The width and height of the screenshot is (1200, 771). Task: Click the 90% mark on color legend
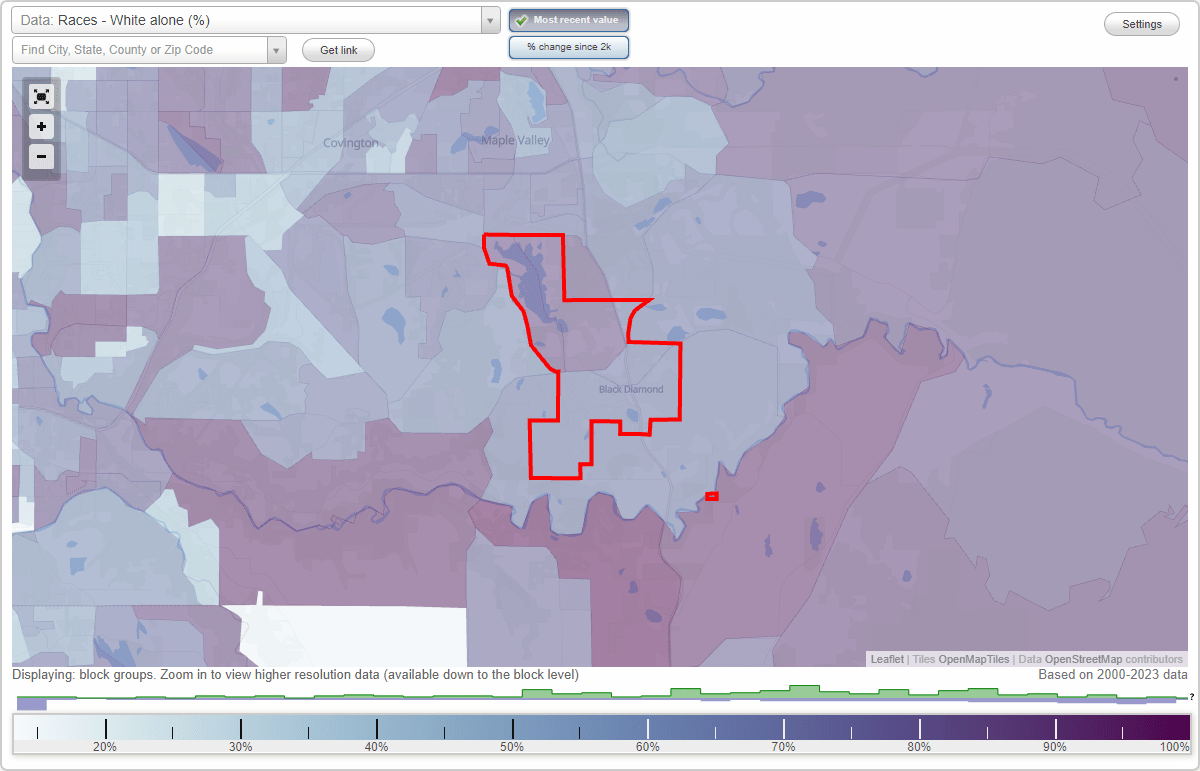tap(1056, 746)
